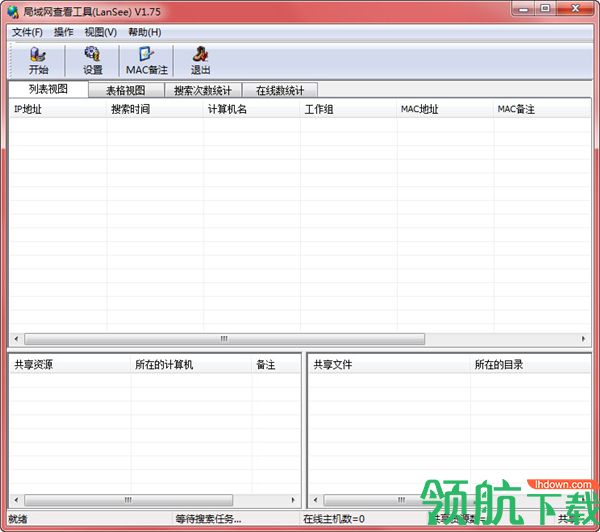The height and width of the screenshot is (532, 600).
Task: Switch to the 在线数统计 tab
Action: tap(280, 90)
